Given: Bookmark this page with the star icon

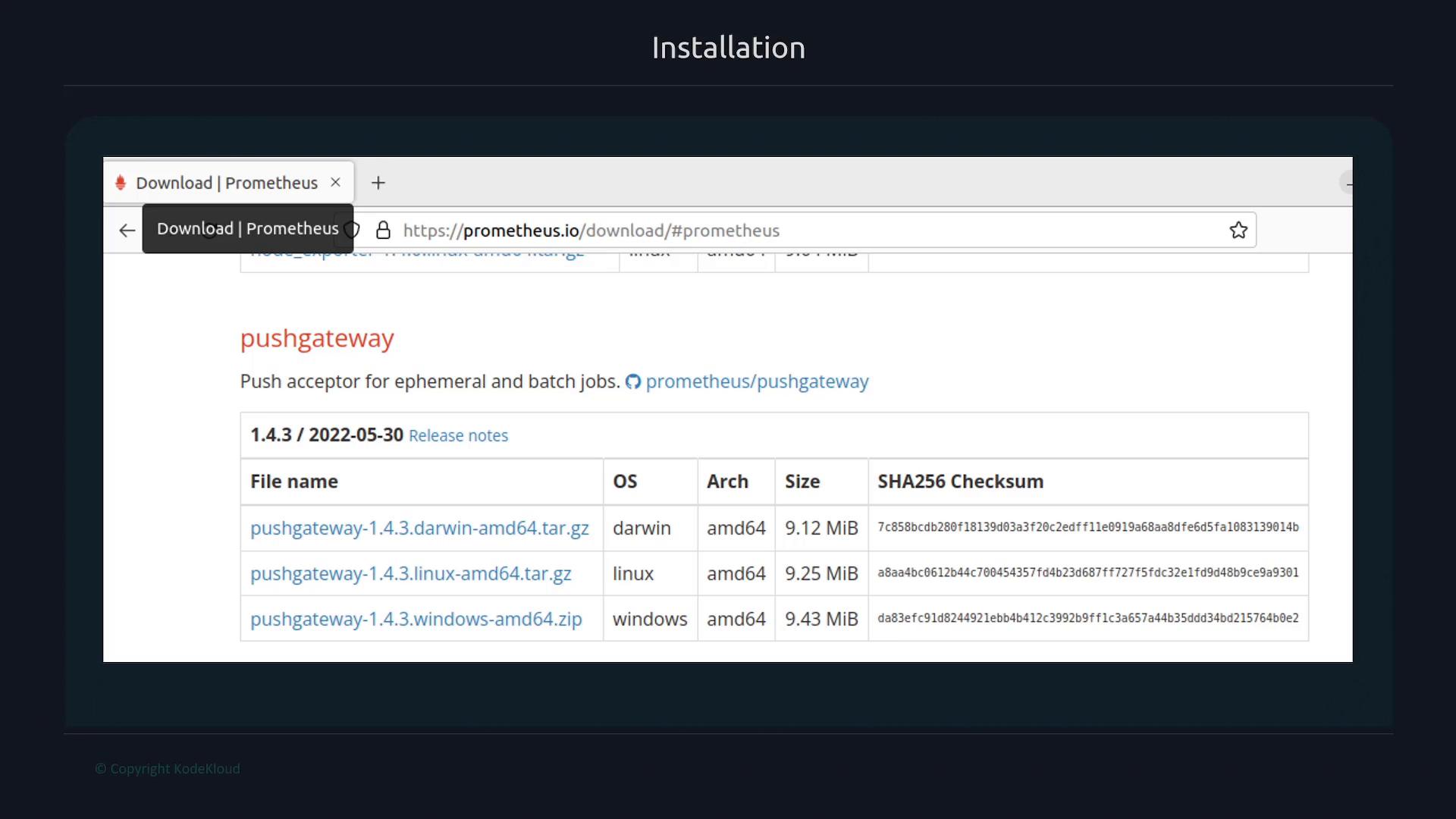Looking at the screenshot, I should [x=1238, y=231].
